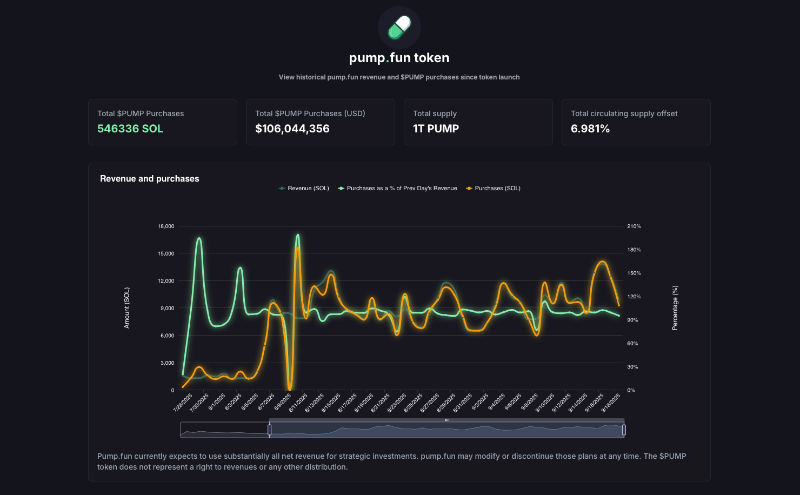Click the "Amount (SOL)" left axis title
Image resolution: width=800 pixels, height=495 pixels.
tap(127, 308)
